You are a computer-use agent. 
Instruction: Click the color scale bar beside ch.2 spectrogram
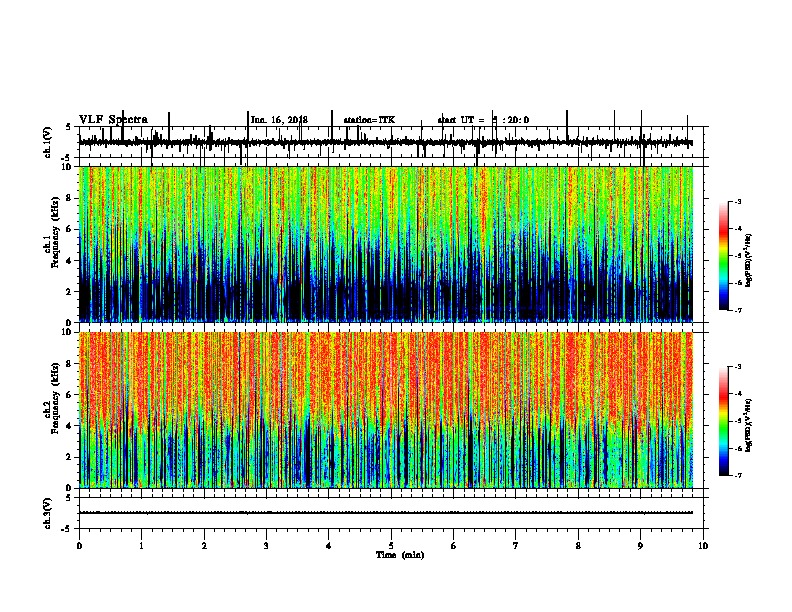tap(724, 421)
